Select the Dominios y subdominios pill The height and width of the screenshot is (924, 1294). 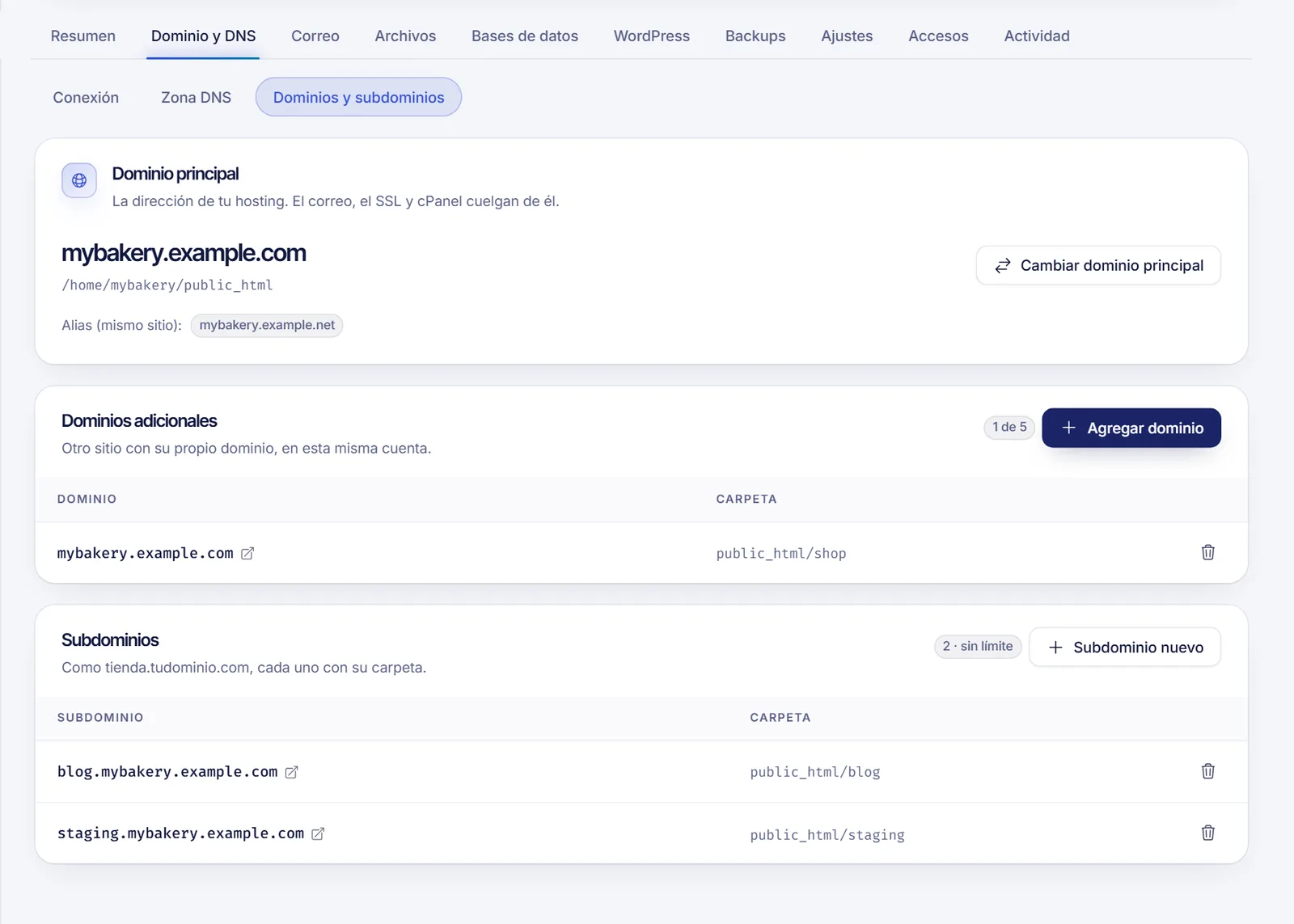358,97
